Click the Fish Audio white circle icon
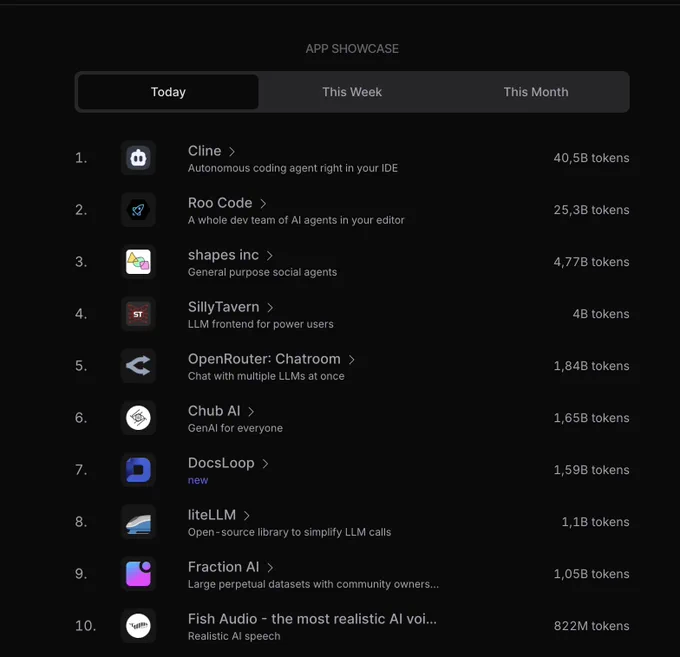Screen dimensions: 680x657 pos(138,626)
